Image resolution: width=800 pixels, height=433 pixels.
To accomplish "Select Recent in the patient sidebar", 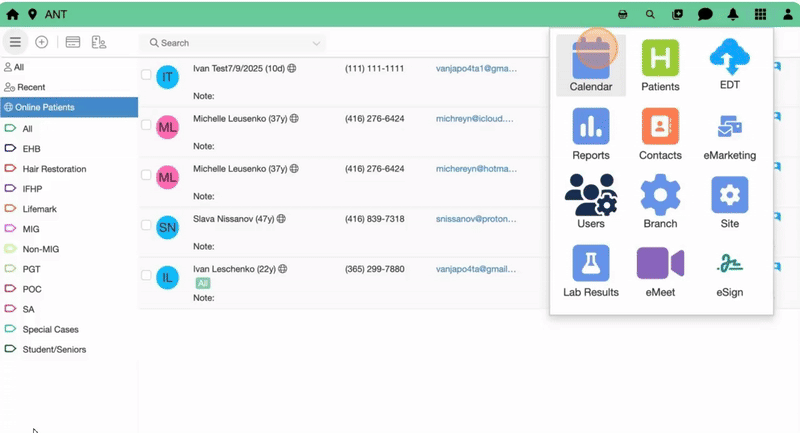I will coord(30,87).
